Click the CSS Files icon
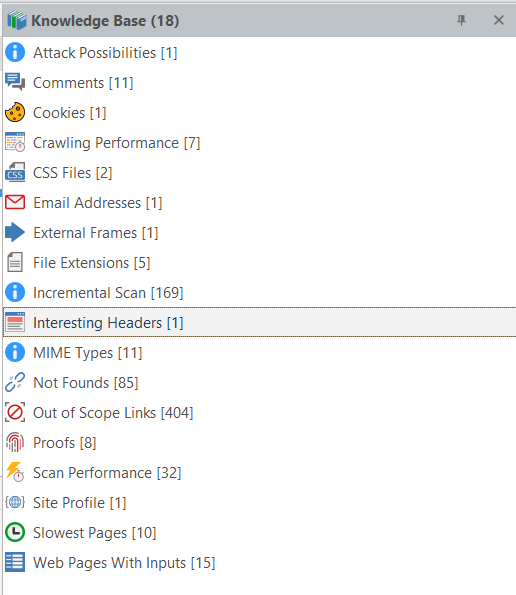Screen dimensions: 516x595 pos(15,172)
